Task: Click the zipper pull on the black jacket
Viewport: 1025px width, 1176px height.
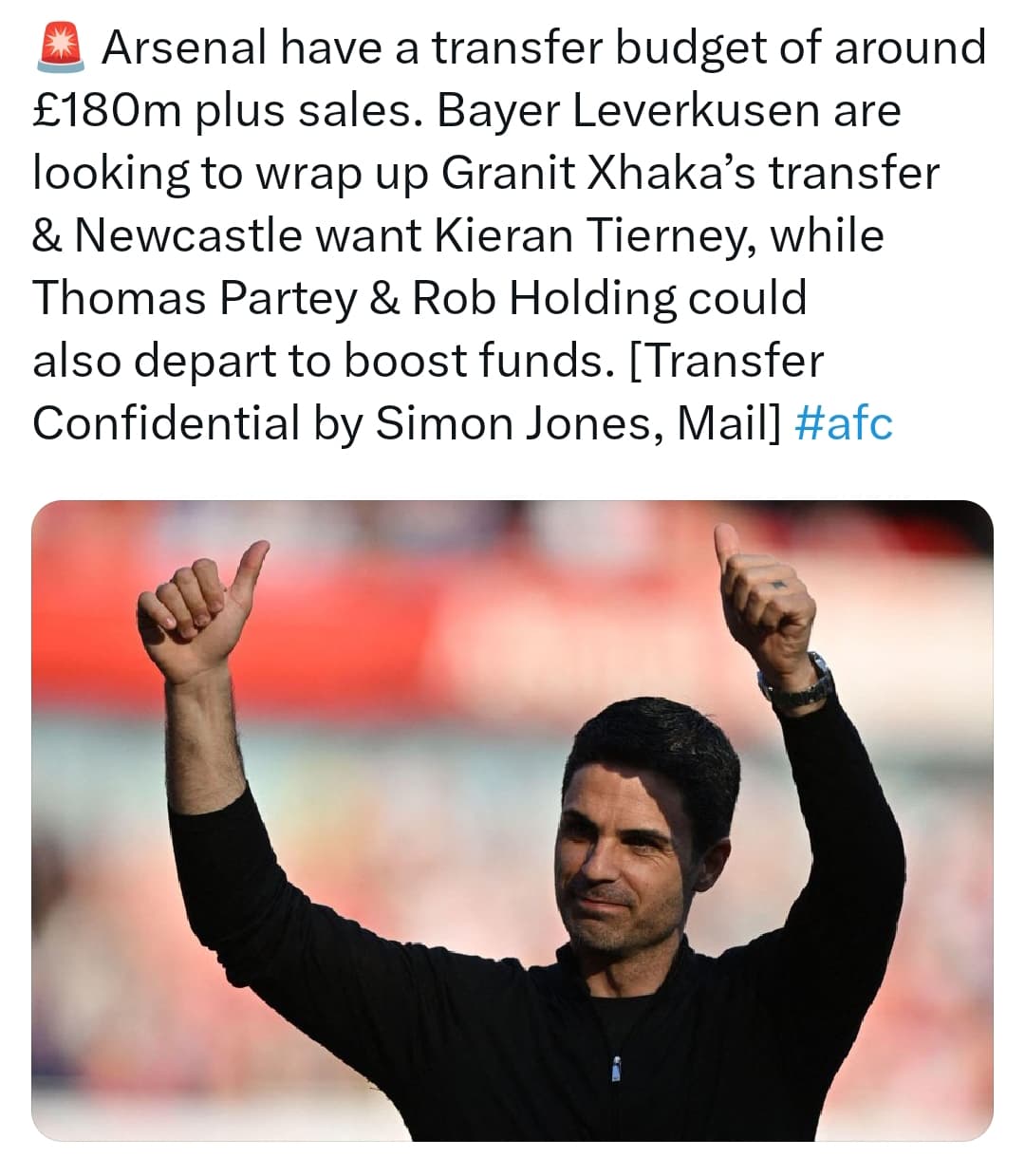Action: tap(615, 1067)
